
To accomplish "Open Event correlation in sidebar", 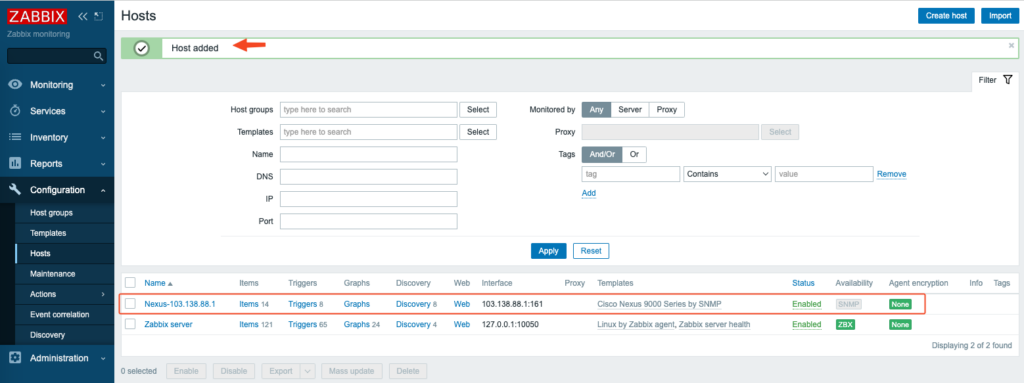I will click(59, 314).
